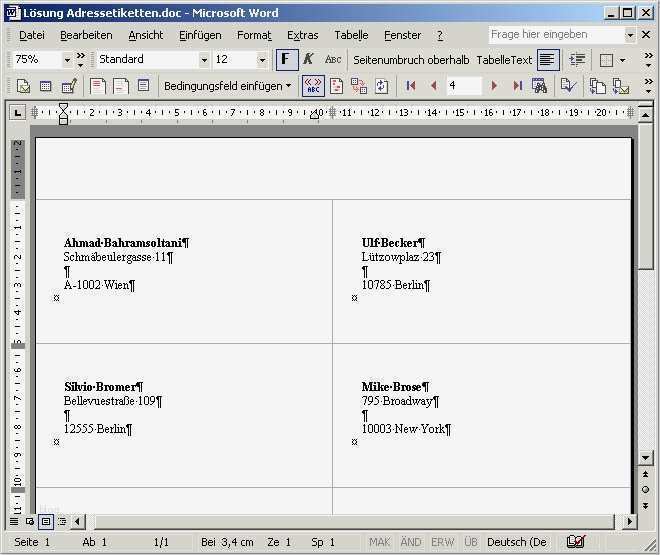The height and width of the screenshot is (555, 660).
Task: Jump to previous page with the double-up arrows
Action: (645, 474)
